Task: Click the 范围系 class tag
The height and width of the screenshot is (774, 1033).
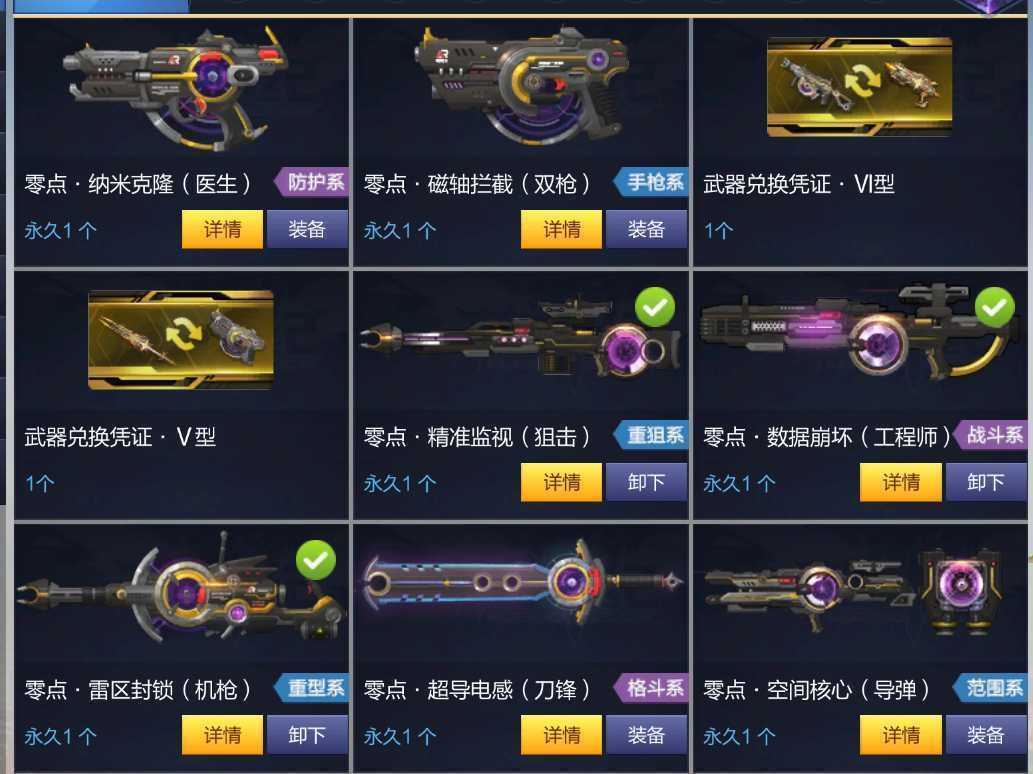Action: tap(990, 688)
